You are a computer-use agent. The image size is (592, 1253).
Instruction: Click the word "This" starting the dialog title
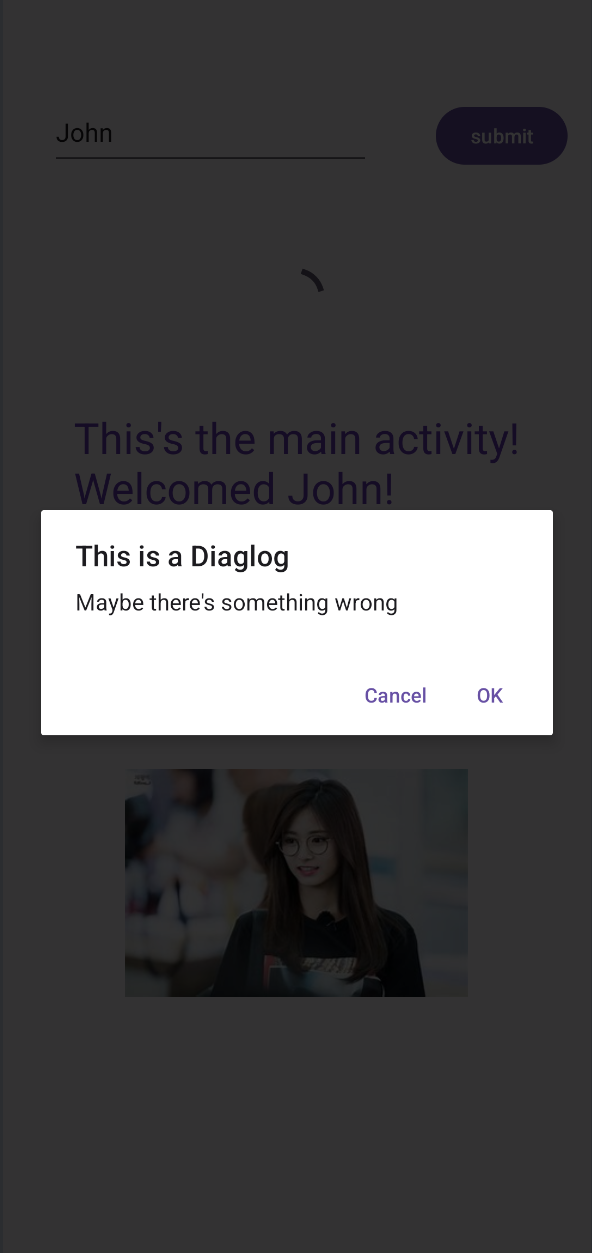pos(101,556)
